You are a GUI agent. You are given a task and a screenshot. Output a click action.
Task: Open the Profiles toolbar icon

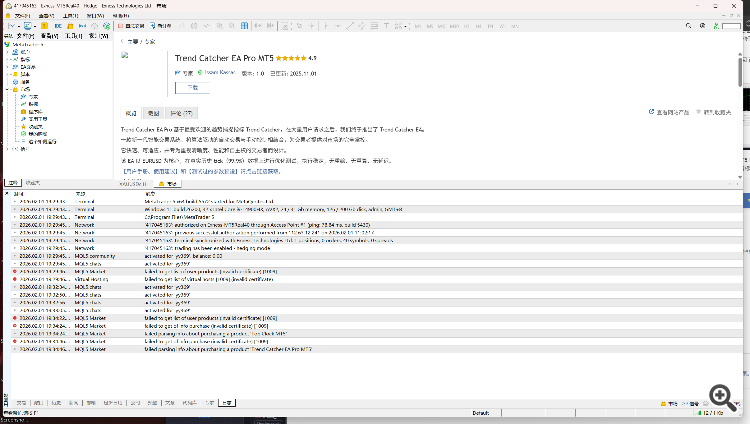coord(27,26)
